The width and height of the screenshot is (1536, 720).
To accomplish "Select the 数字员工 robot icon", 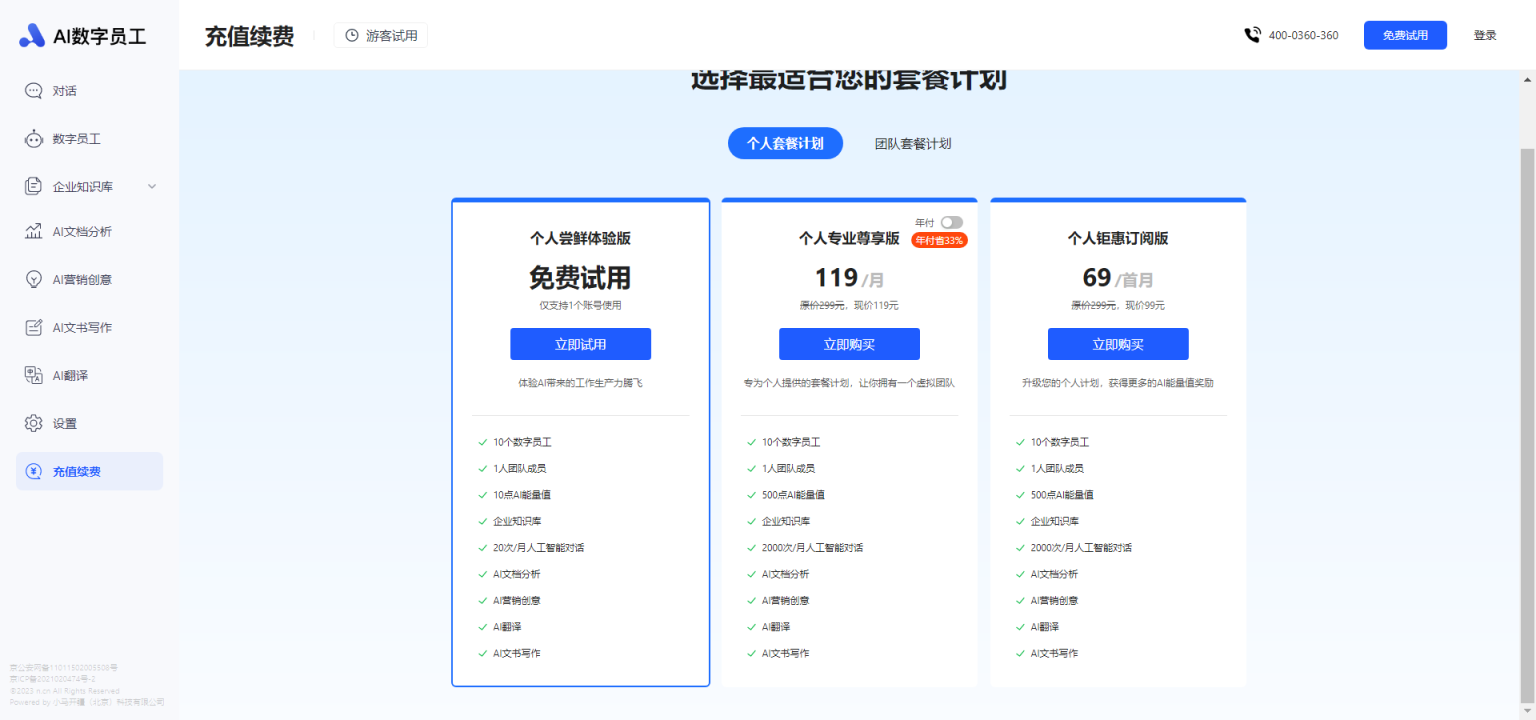I will 33,139.
